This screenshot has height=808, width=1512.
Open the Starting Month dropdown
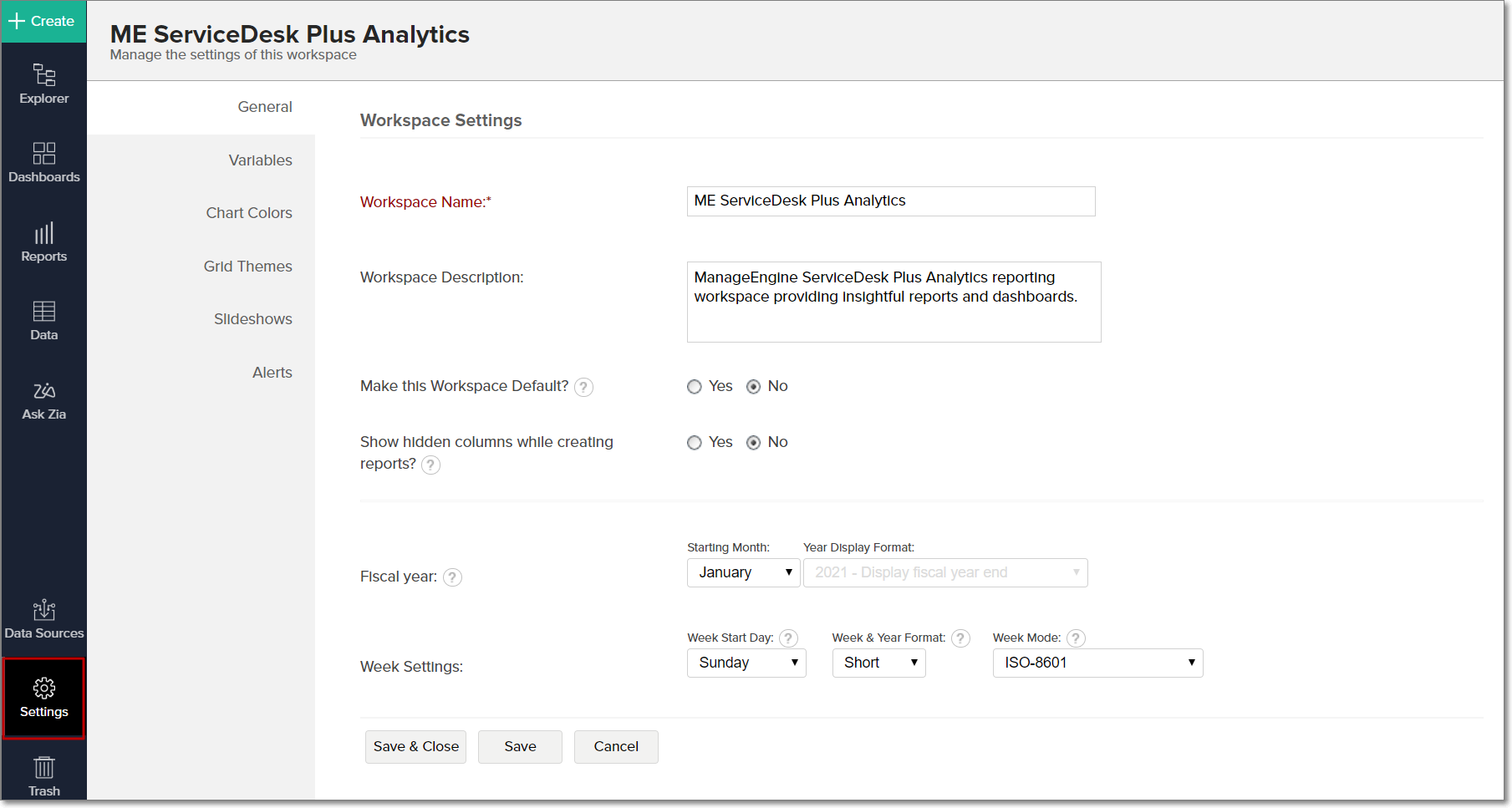tap(742, 572)
